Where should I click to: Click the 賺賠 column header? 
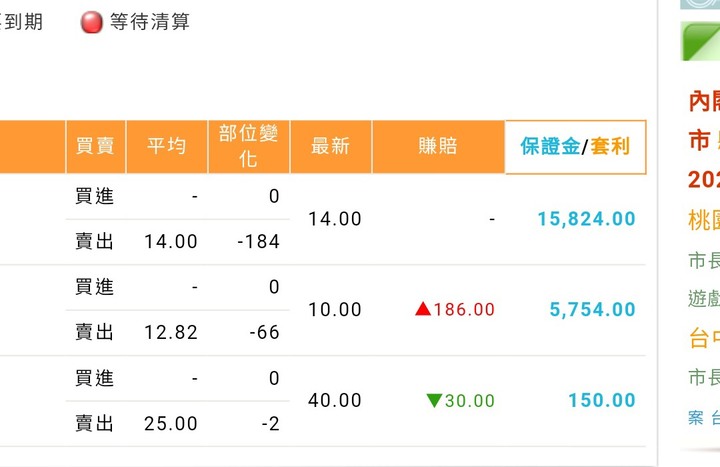pos(438,146)
